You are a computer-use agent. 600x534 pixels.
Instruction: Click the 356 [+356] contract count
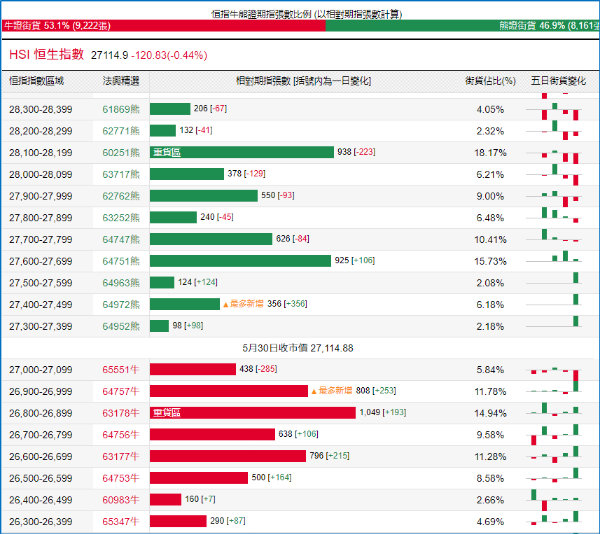click(x=287, y=304)
